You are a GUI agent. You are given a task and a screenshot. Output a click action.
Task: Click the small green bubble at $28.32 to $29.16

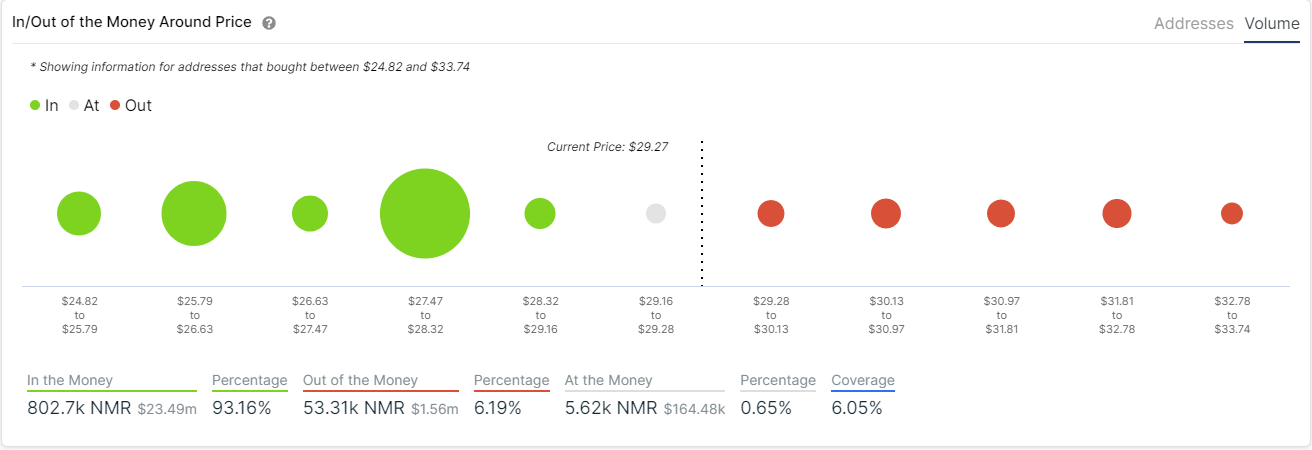point(540,214)
